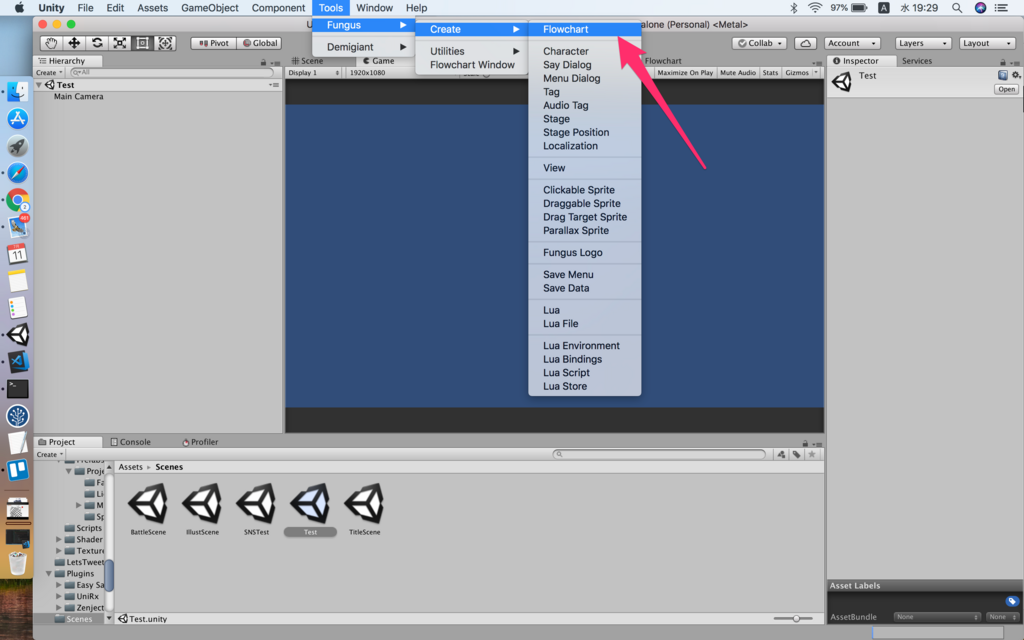1024x640 pixels.
Task: Open Hierarchy Create button
Action: (x=49, y=72)
